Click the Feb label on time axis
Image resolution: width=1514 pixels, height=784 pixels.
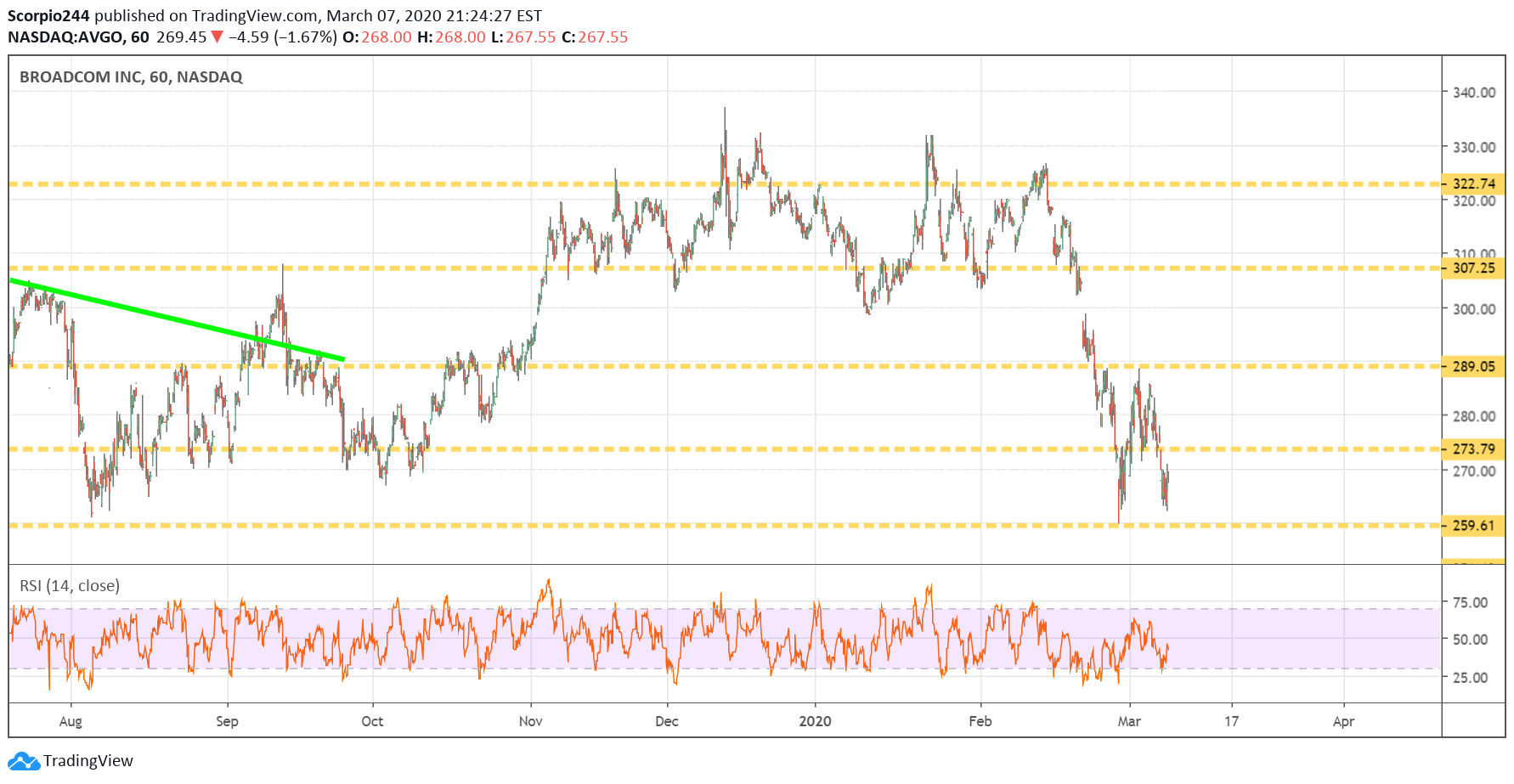click(980, 721)
